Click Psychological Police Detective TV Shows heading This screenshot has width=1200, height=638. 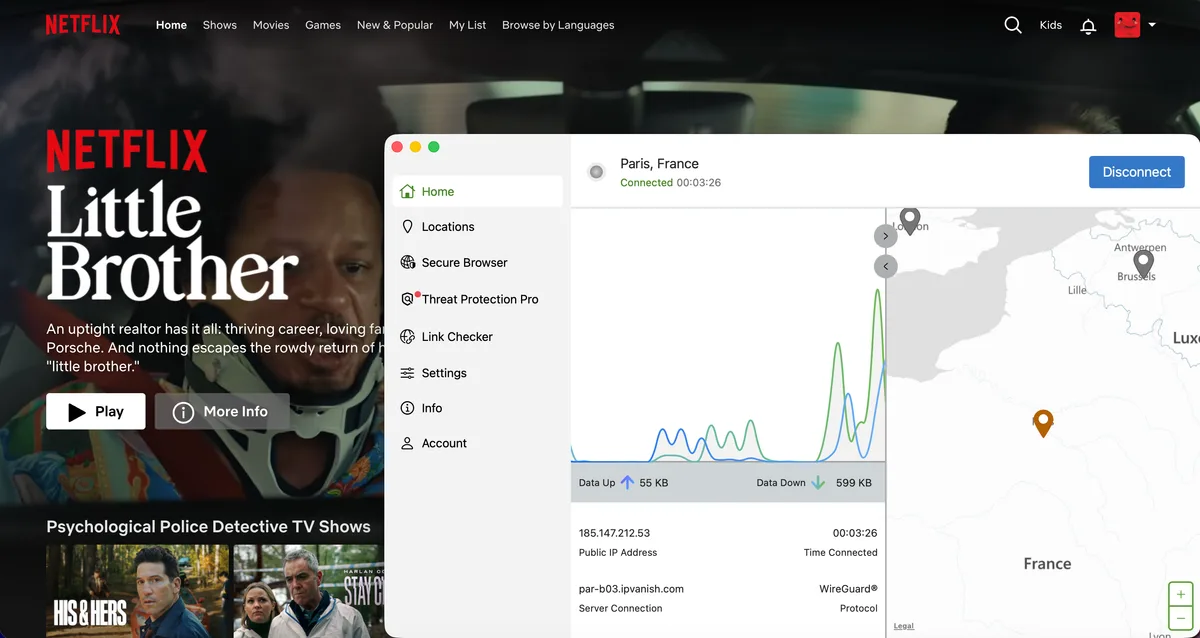click(x=208, y=526)
